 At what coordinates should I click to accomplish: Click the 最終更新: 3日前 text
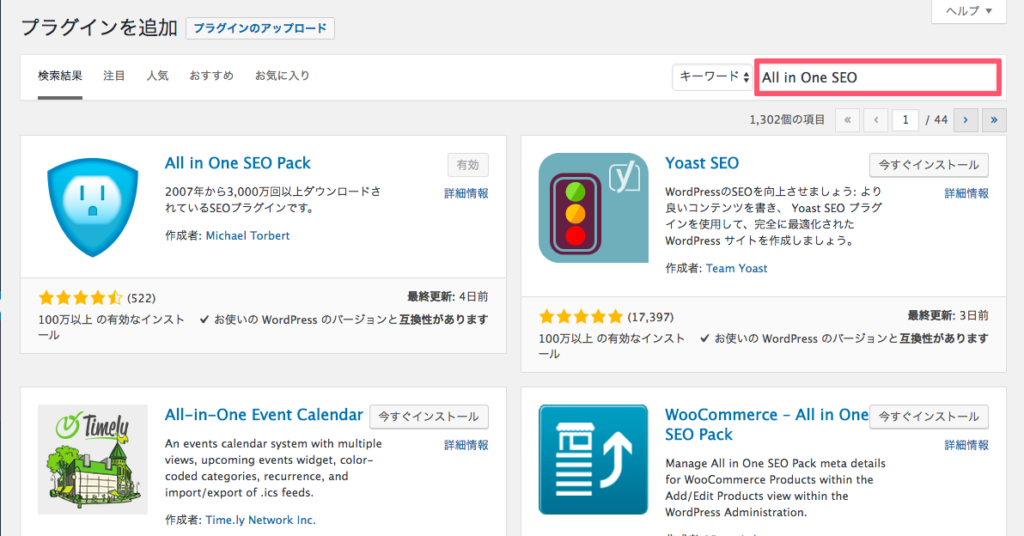pyautogui.click(x=948, y=316)
